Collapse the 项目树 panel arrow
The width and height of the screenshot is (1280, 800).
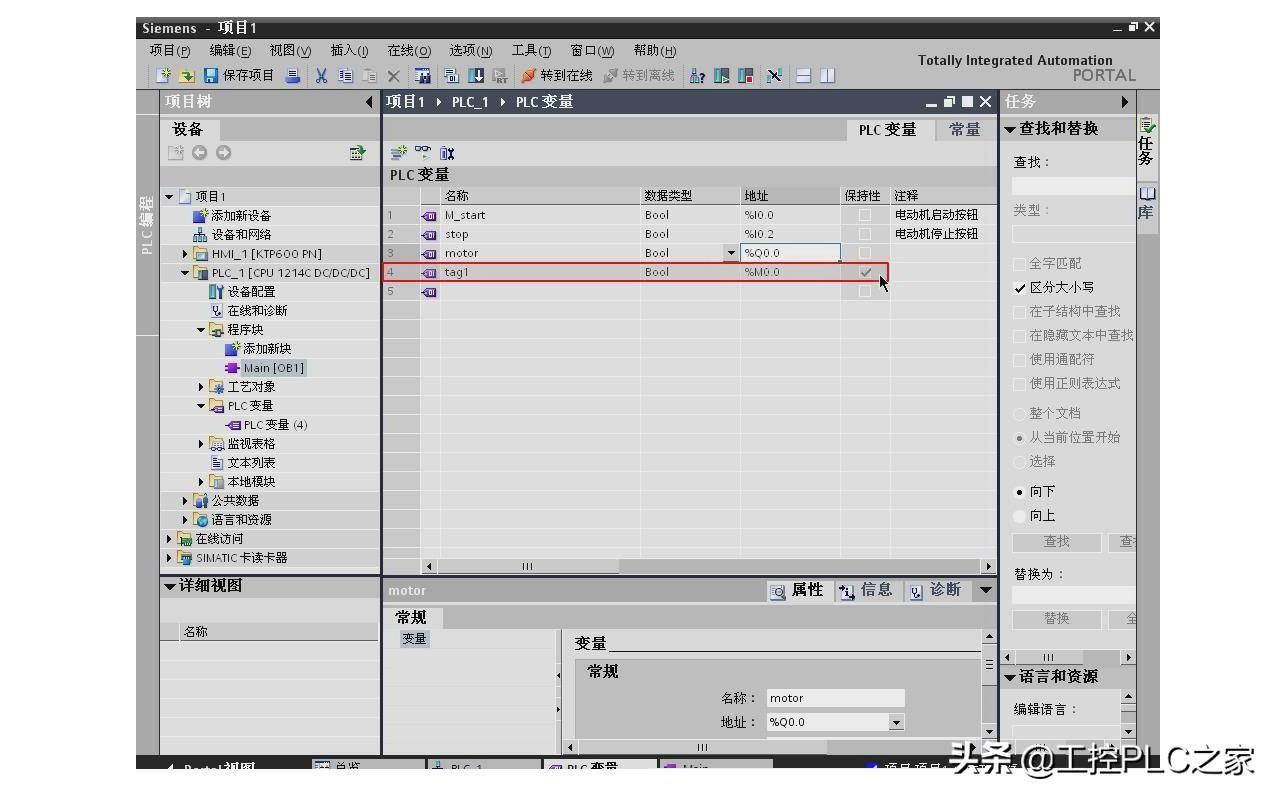[370, 102]
